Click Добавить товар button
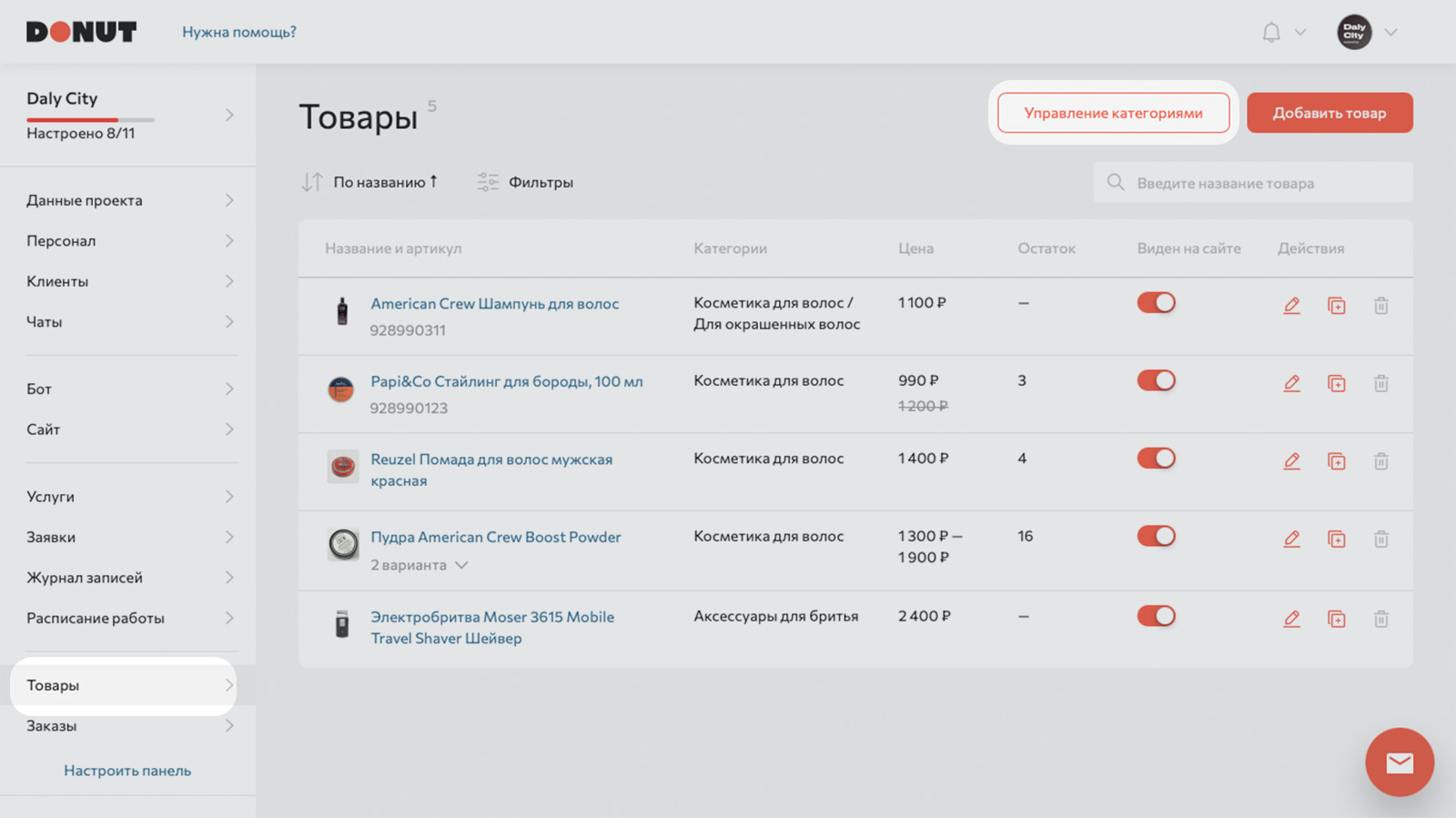 coord(1330,113)
